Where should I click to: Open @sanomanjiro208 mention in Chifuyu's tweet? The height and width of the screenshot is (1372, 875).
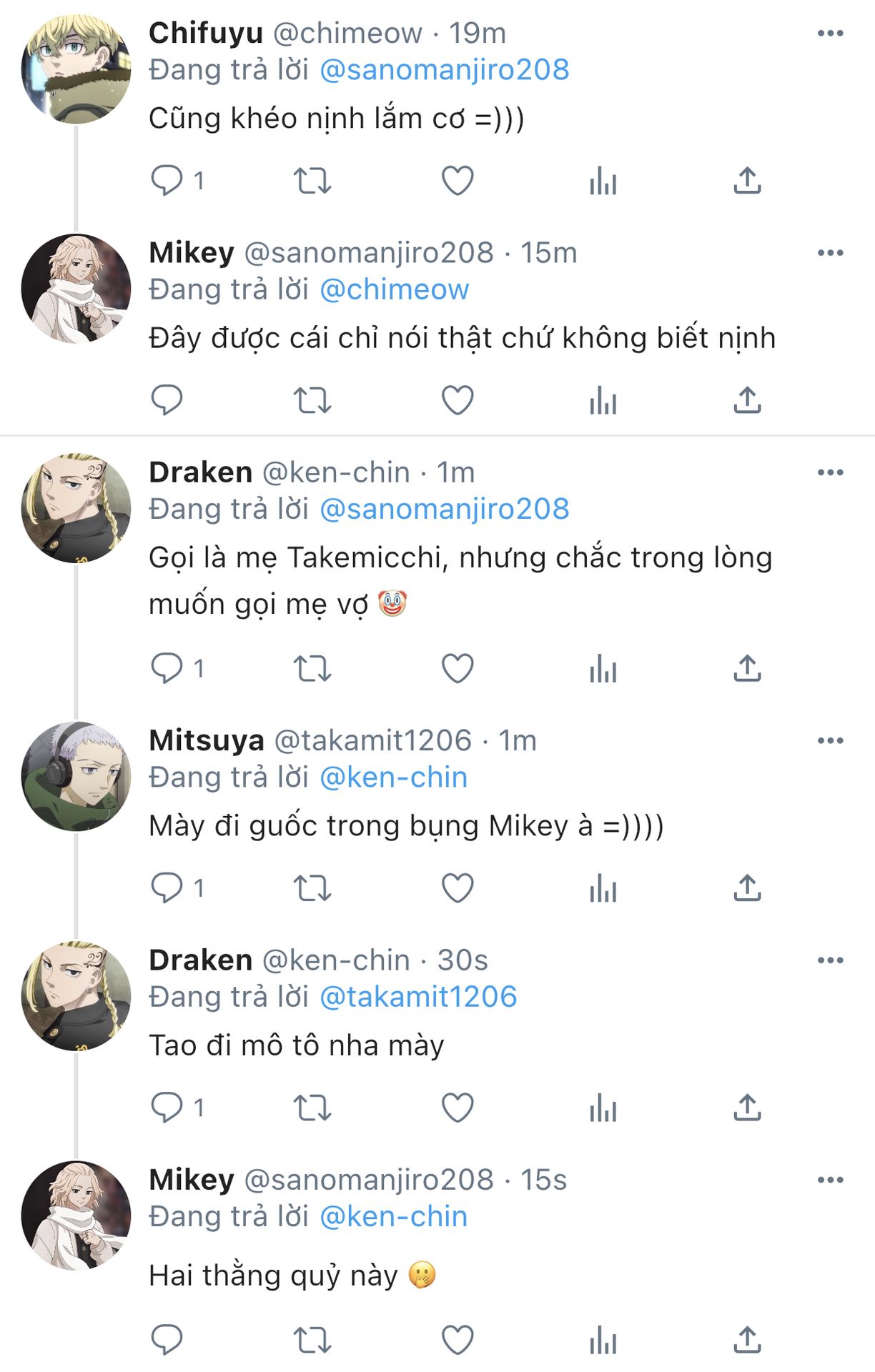pyautogui.click(x=444, y=70)
